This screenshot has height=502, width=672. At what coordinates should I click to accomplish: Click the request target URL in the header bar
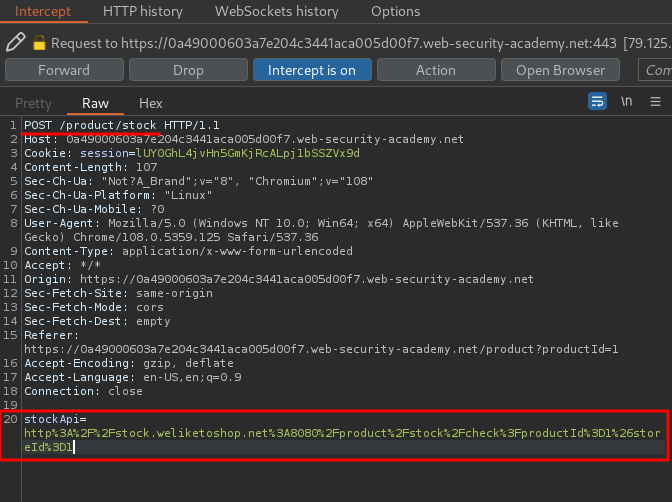[369, 43]
